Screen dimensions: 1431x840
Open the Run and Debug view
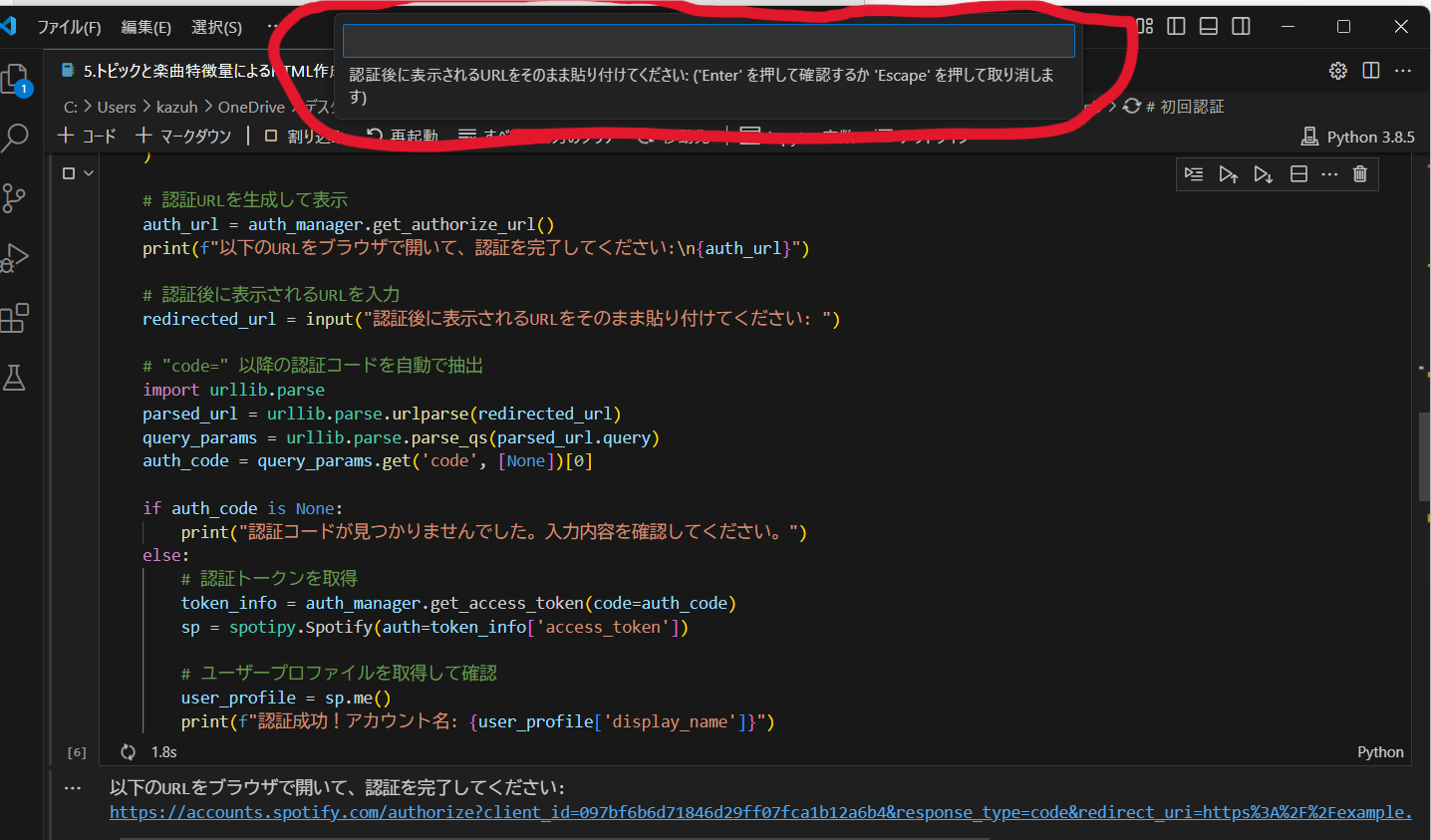16,256
